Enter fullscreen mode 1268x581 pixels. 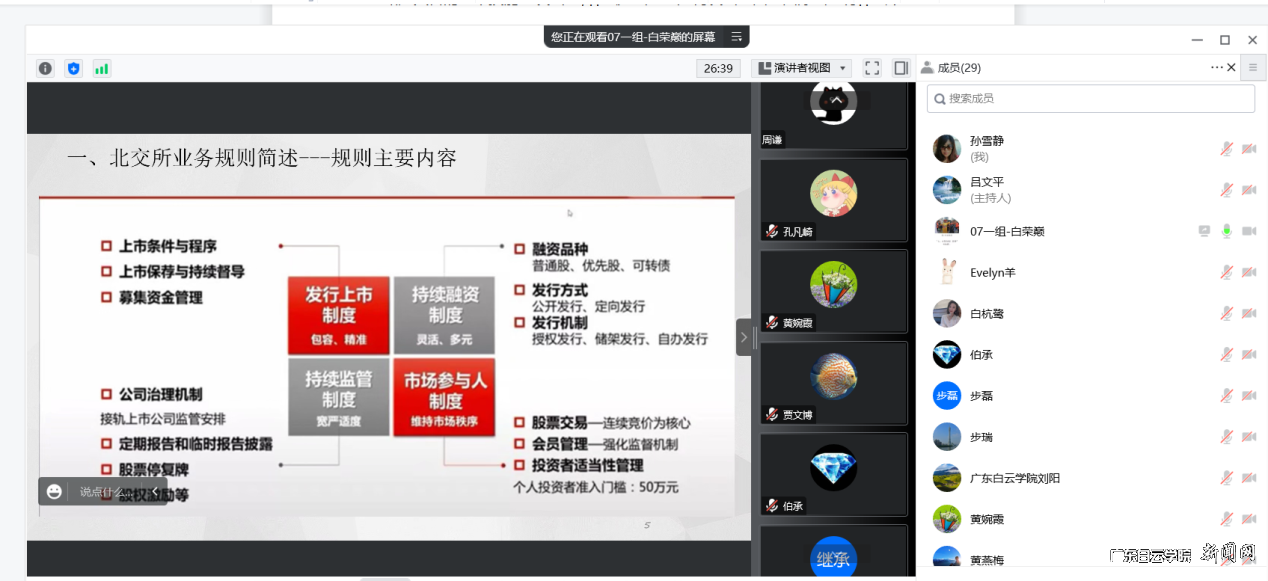coord(871,68)
